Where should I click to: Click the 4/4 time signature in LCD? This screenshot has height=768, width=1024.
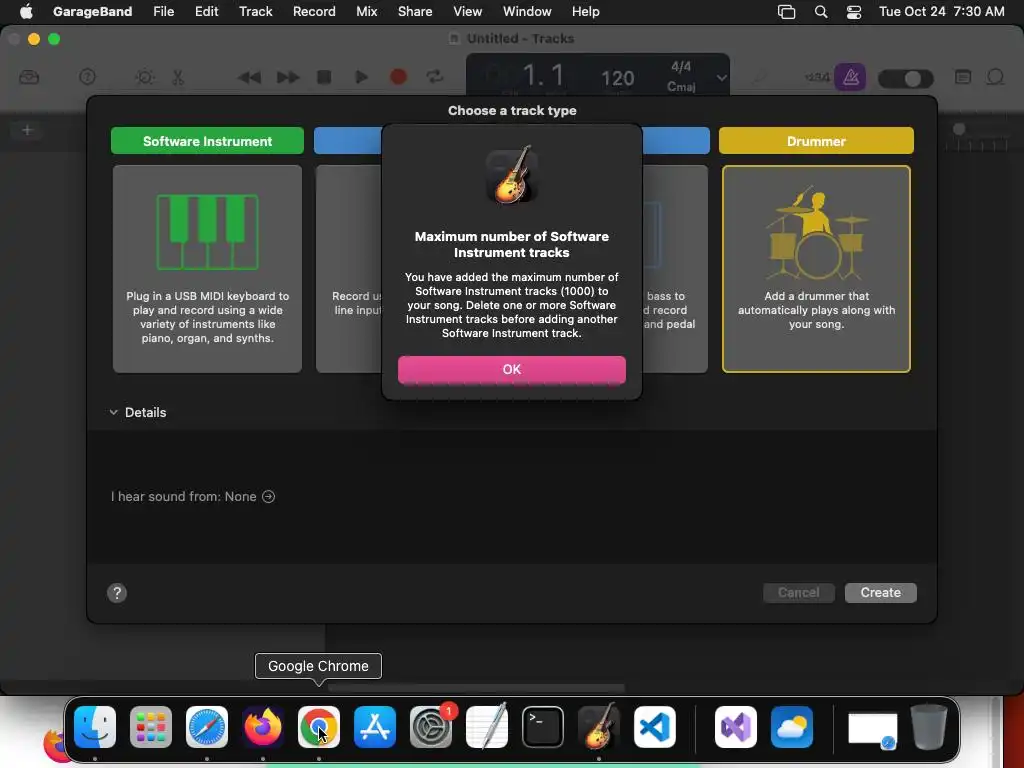(x=680, y=67)
